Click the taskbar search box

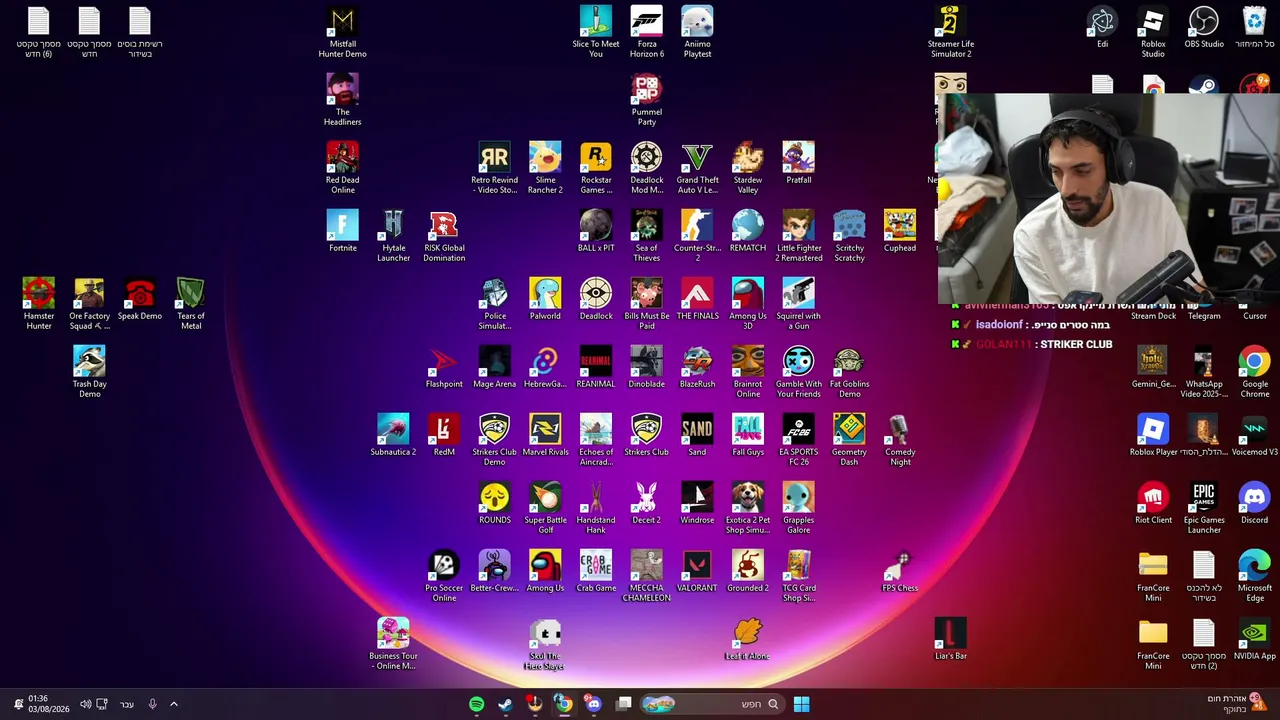click(x=710, y=704)
